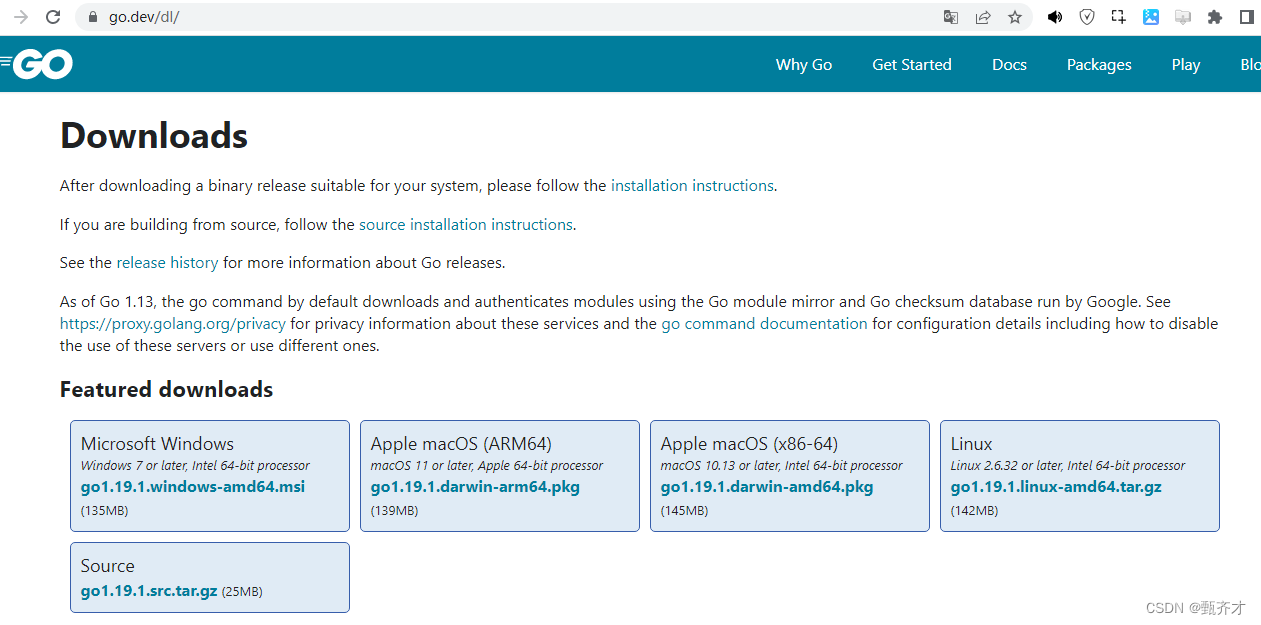Open the Why Go menu
Screen dimensions: 1261x625
pyautogui.click(x=804, y=64)
